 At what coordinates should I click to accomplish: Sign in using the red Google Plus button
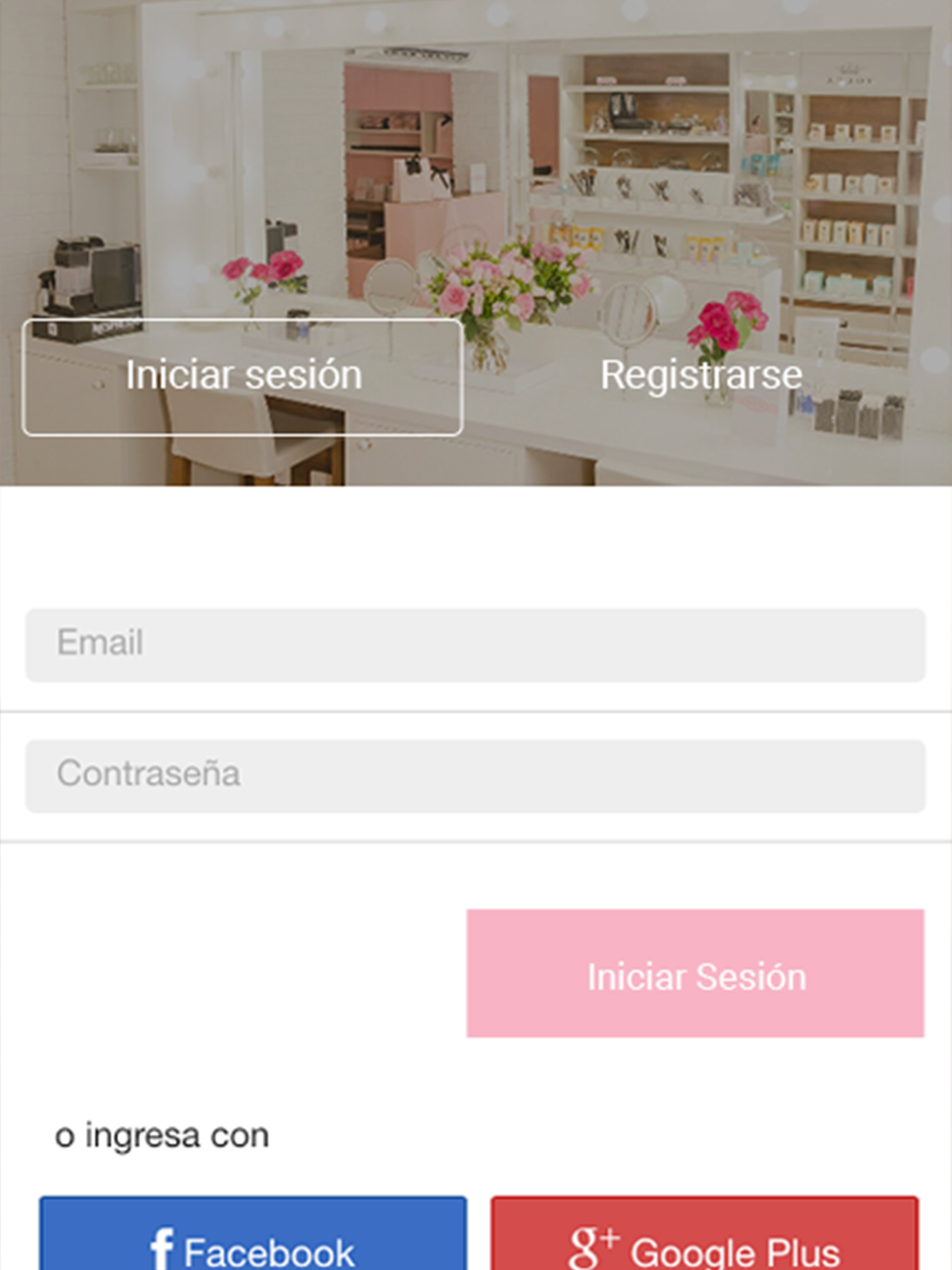pos(704,1234)
